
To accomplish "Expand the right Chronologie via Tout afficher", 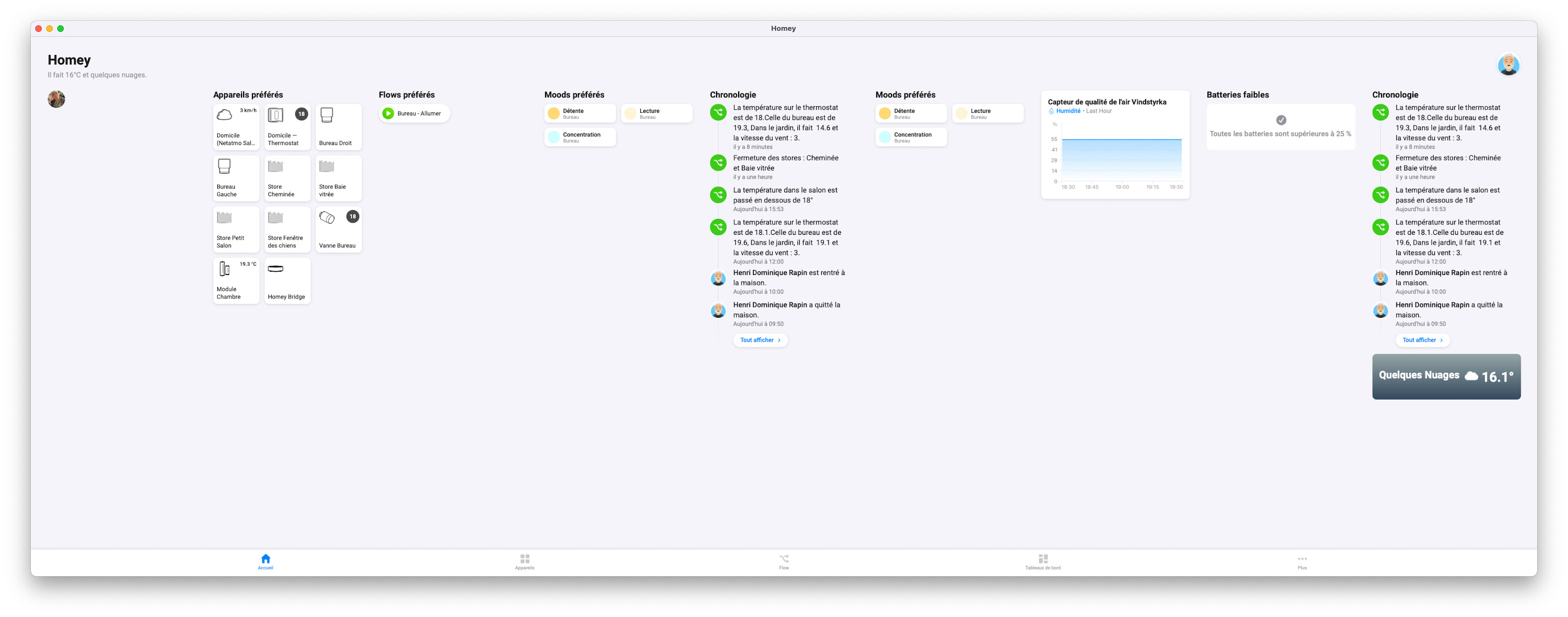I will 1422,340.
